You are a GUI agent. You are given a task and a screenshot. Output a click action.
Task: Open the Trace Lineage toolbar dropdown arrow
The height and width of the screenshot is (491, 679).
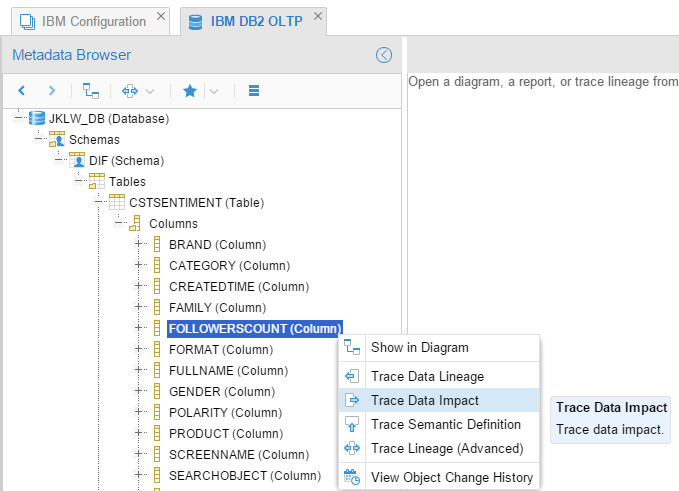pos(150,91)
